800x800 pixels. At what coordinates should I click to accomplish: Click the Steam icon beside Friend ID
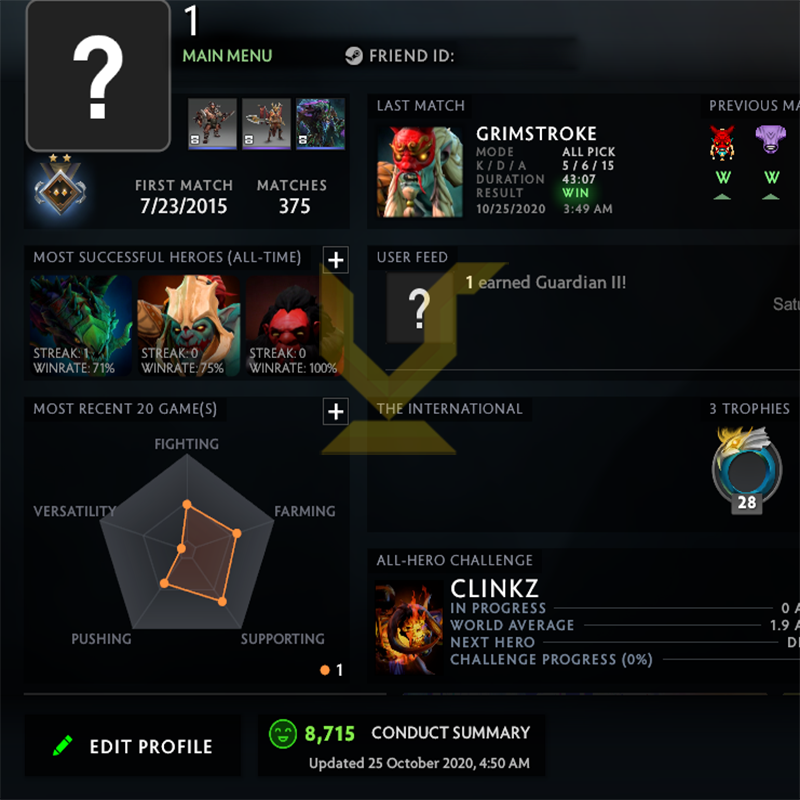(x=354, y=56)
